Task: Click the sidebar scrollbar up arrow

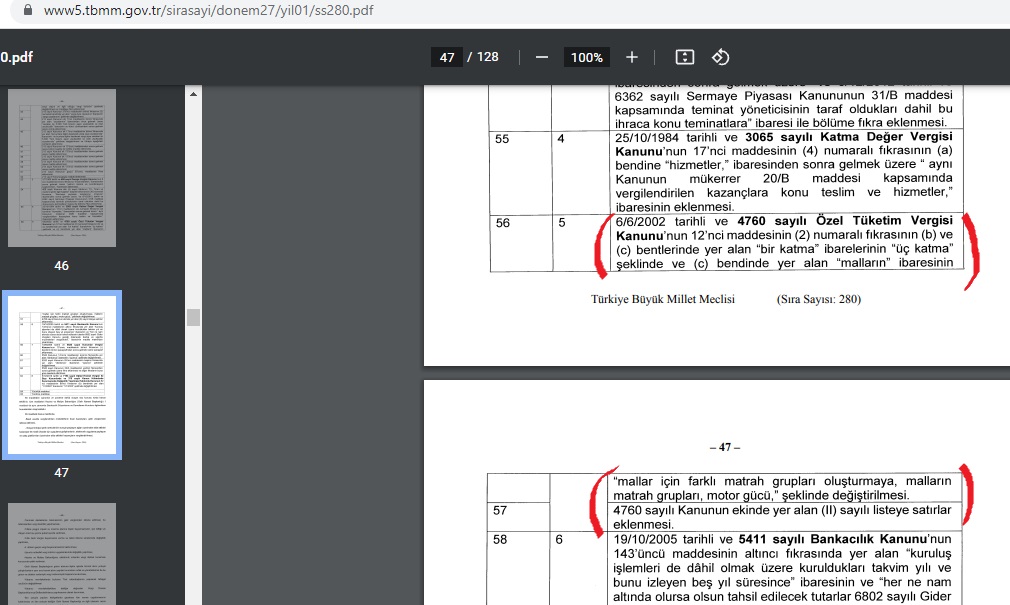Action: [193, 93]
